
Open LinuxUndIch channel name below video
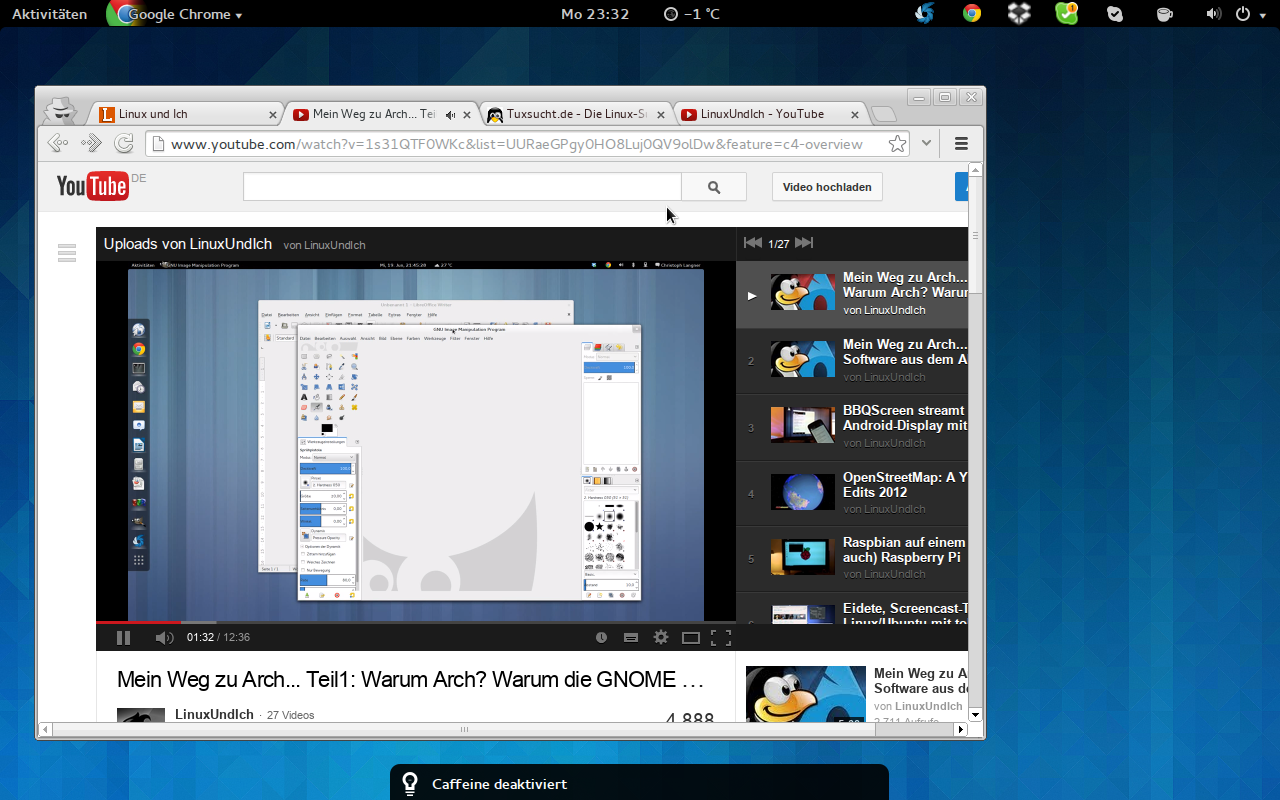pos(214,714)
